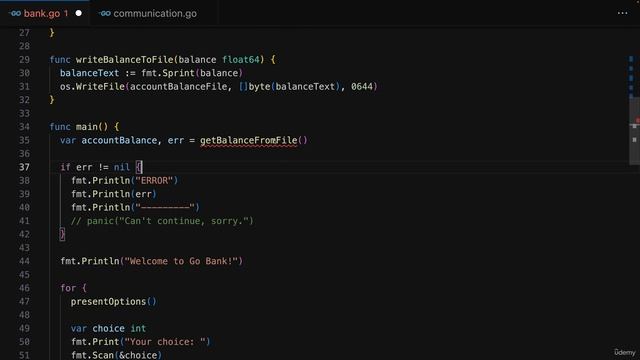Screen dimensions: 640x360
Task: Click the balanceText variable on line 30
Action: click(89, 73)
